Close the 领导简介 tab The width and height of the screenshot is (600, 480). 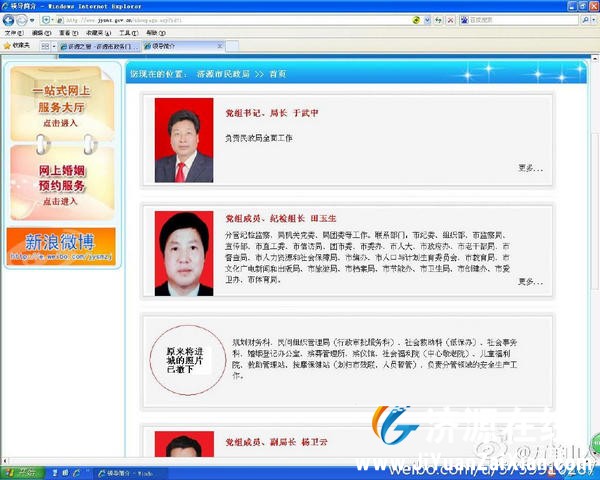[220, 46]
